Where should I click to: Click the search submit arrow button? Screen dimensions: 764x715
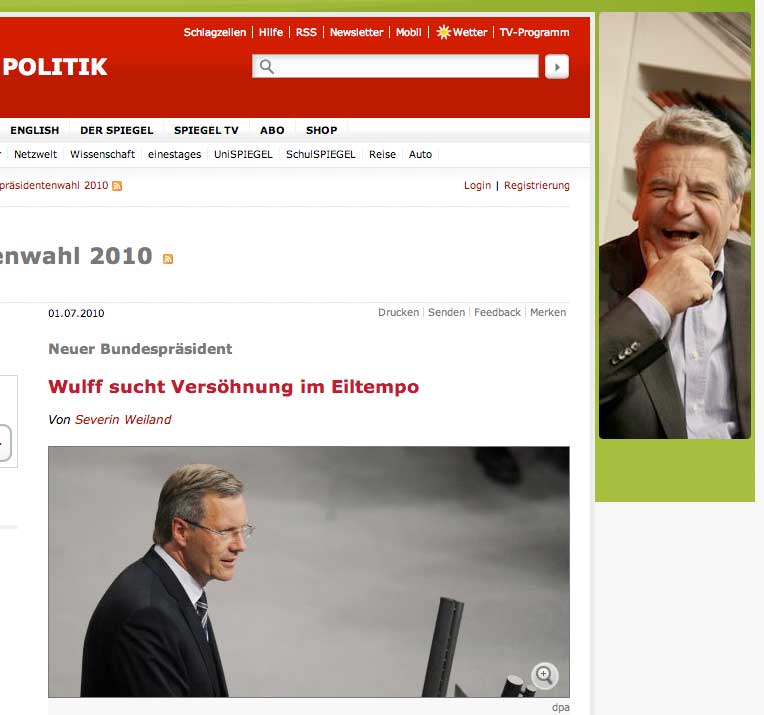click(x=557, y=67)
